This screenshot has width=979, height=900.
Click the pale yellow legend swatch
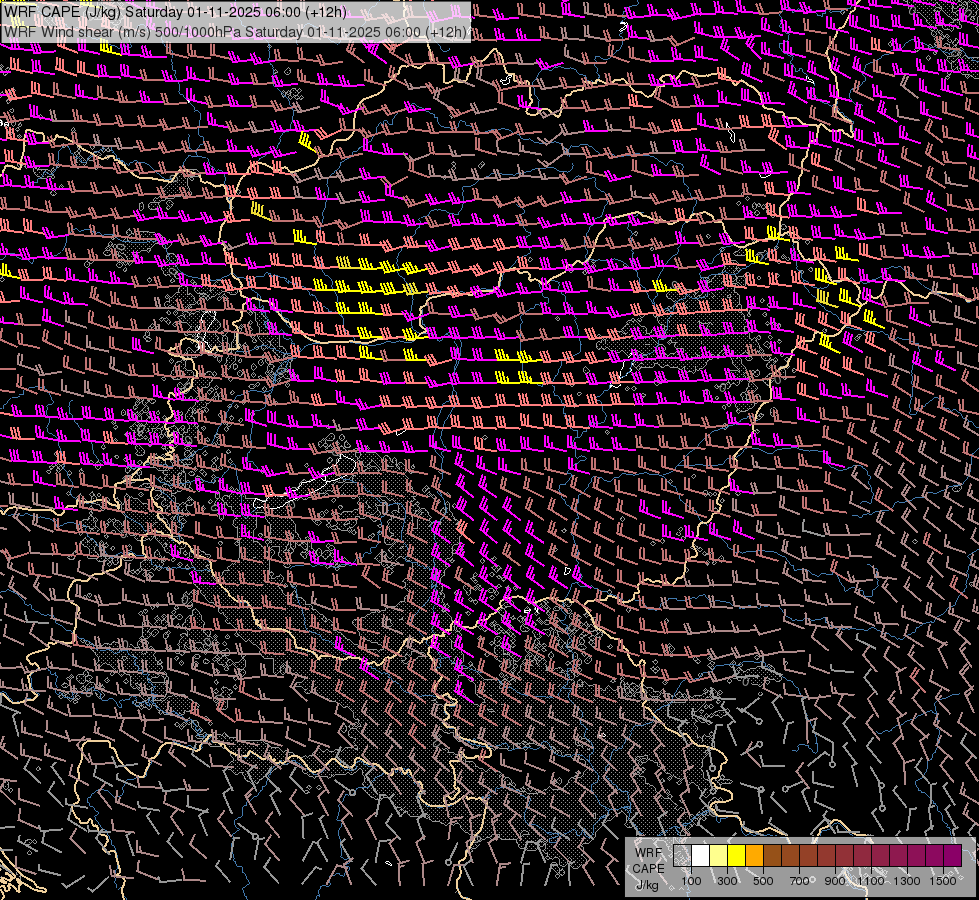pyautogui.click(x=719, y=856)
